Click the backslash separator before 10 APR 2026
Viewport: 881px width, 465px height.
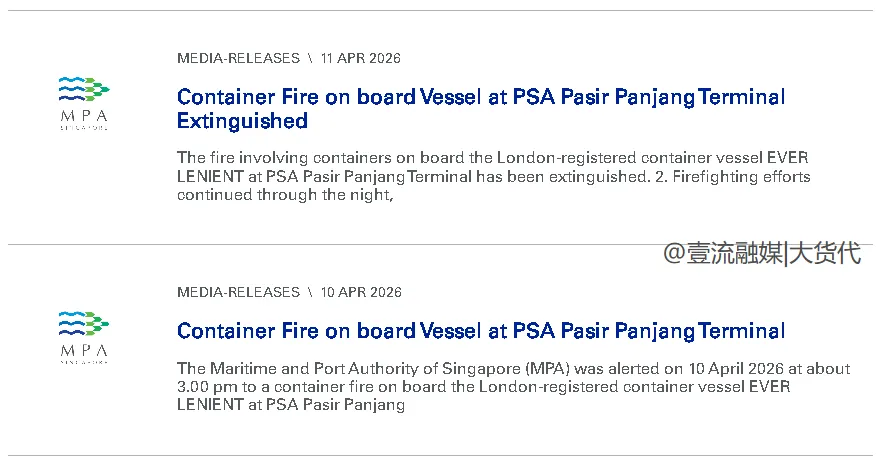pyautogui.click(x=310, y=292)
